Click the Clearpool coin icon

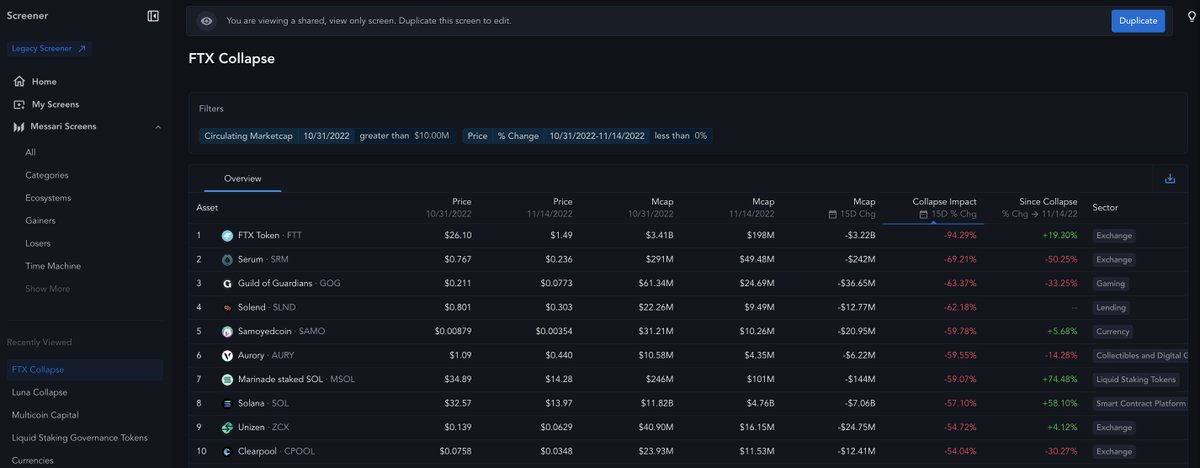pos(227,452)
